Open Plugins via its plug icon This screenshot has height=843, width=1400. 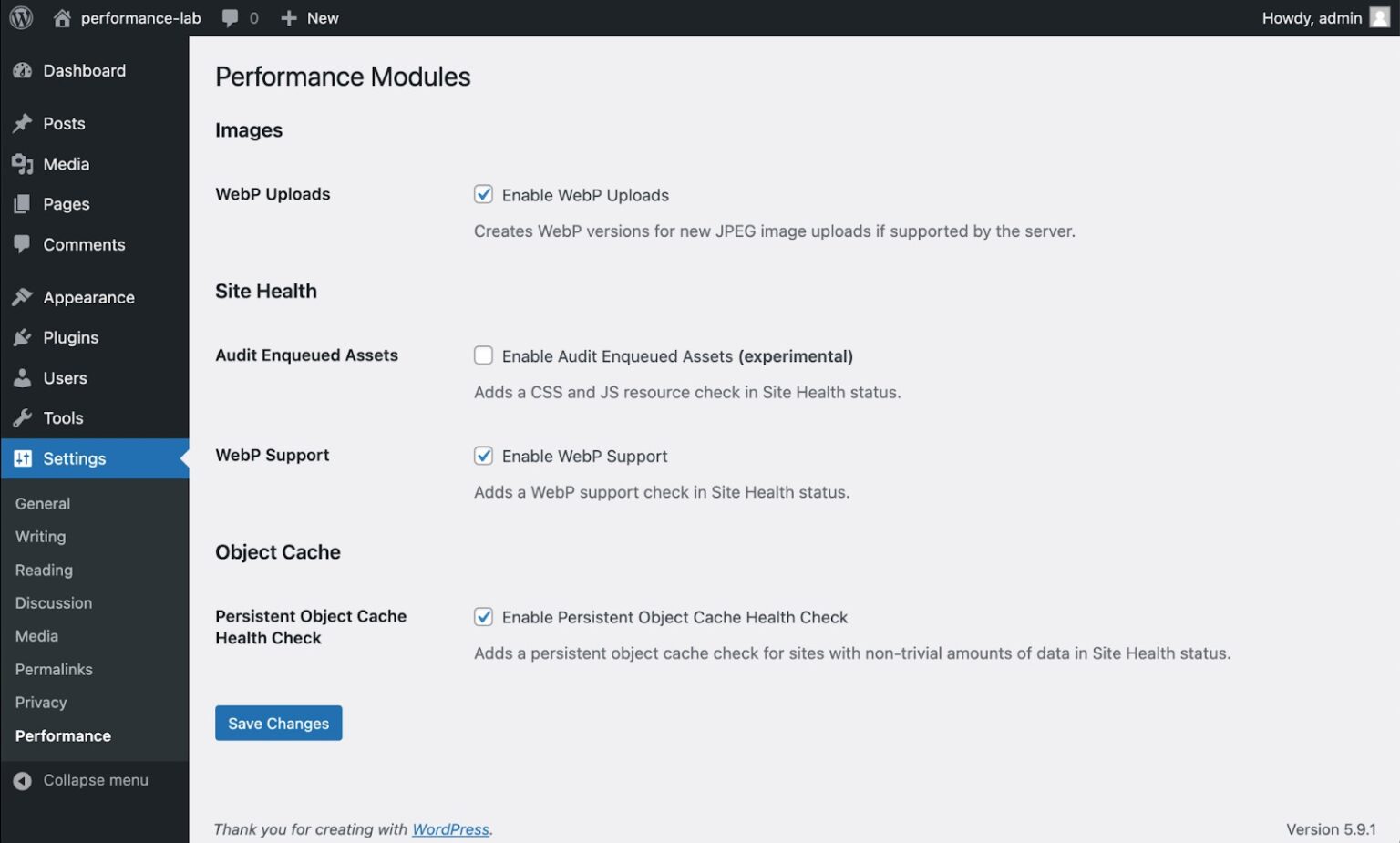tap(22, 337)
